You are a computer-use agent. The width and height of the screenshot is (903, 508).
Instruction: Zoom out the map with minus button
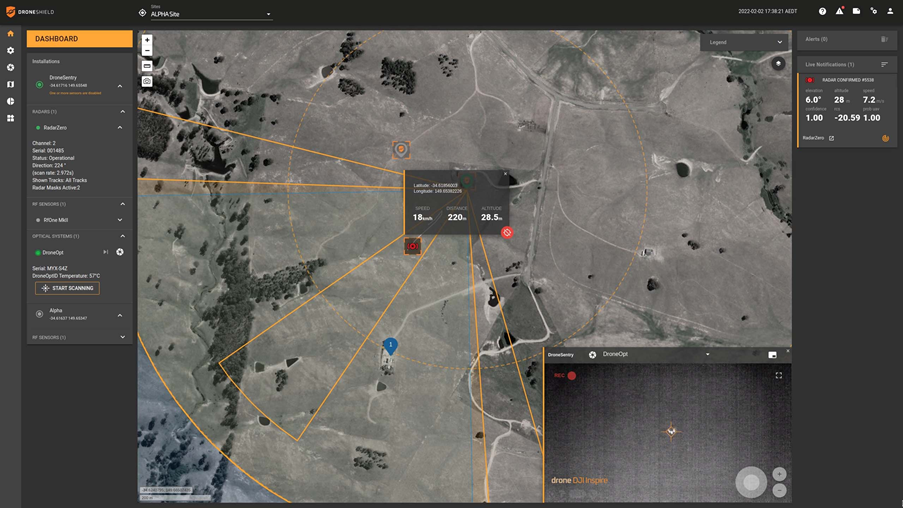point(147,51)
